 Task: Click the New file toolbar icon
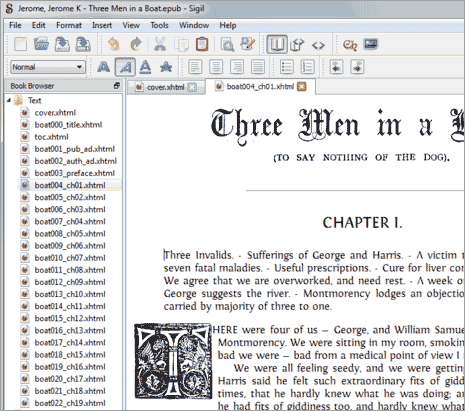click(21, 44)
